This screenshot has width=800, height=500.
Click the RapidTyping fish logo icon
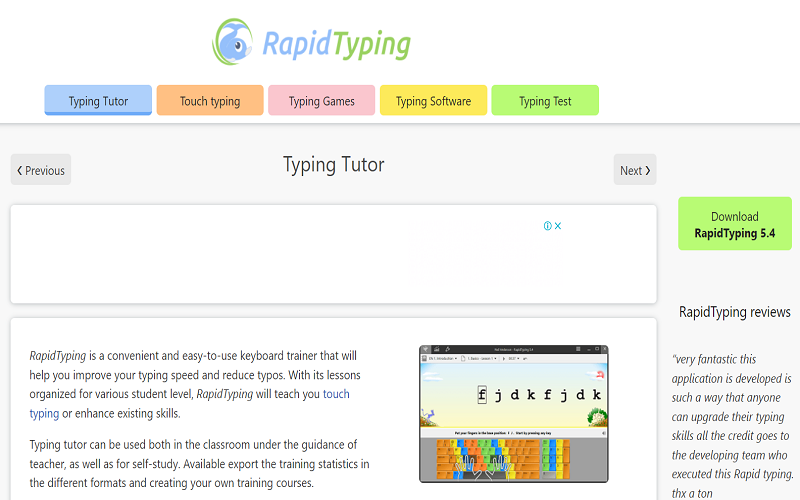pyautogui.click(x=233, y=42)
